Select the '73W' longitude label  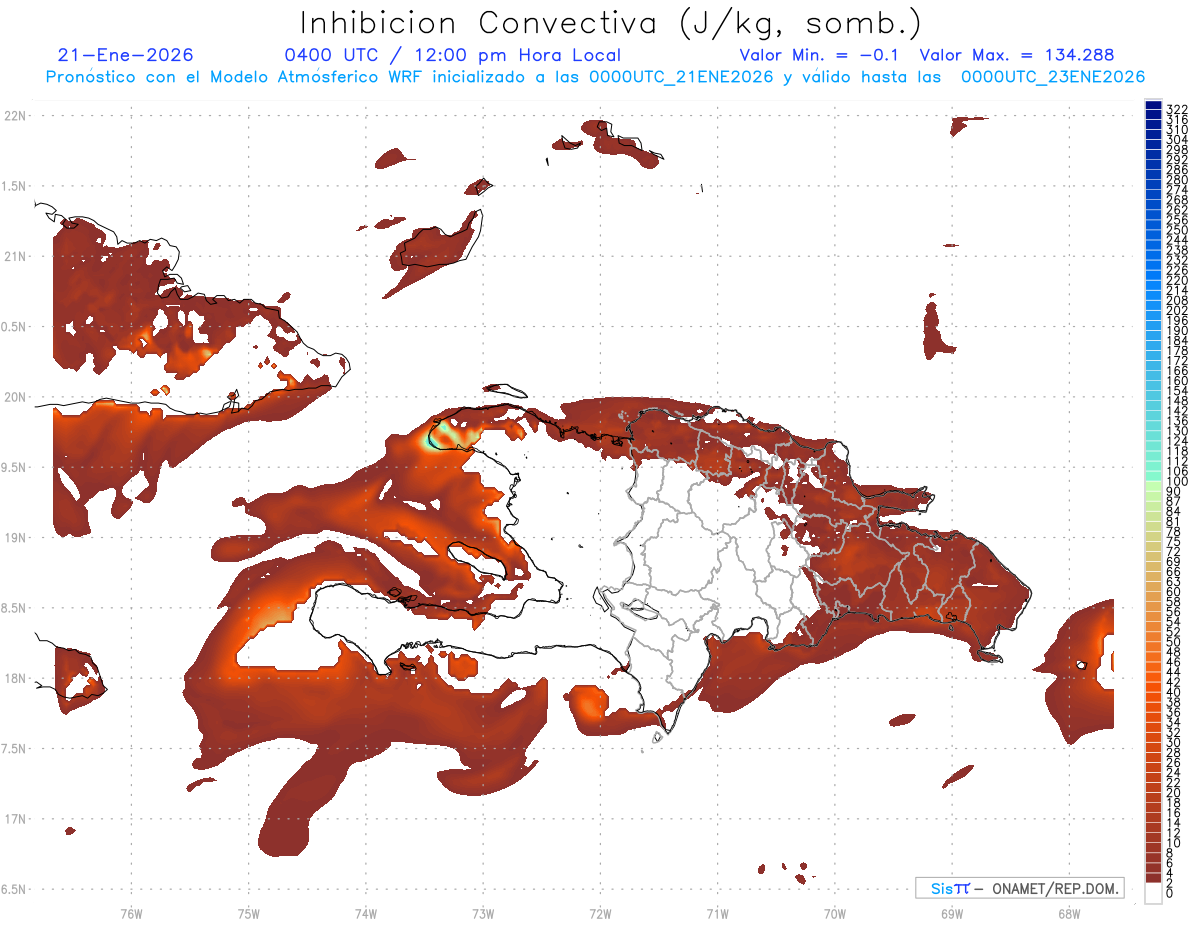tap(483, 913)
